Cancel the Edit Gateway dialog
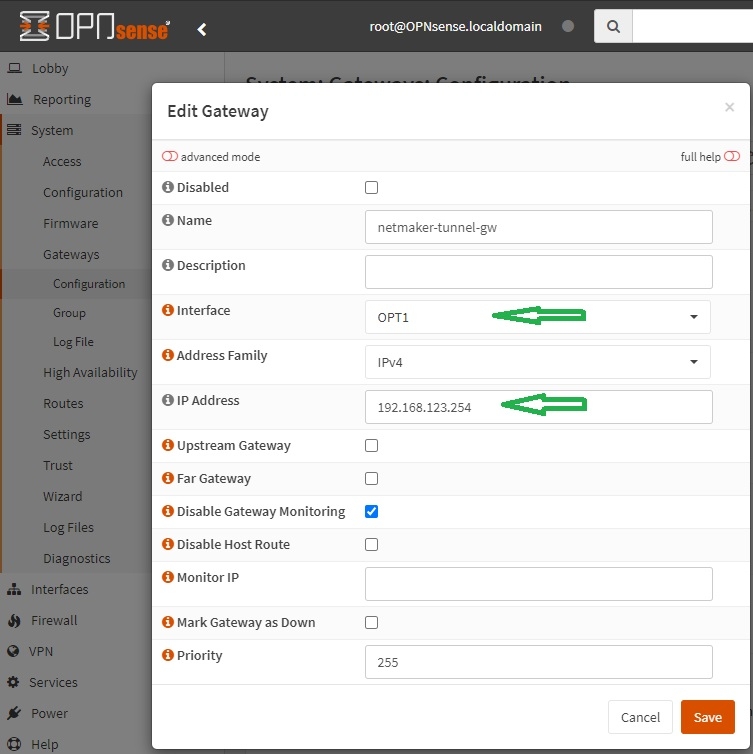Screen dimensions: 753x754 tap(640, 717)
